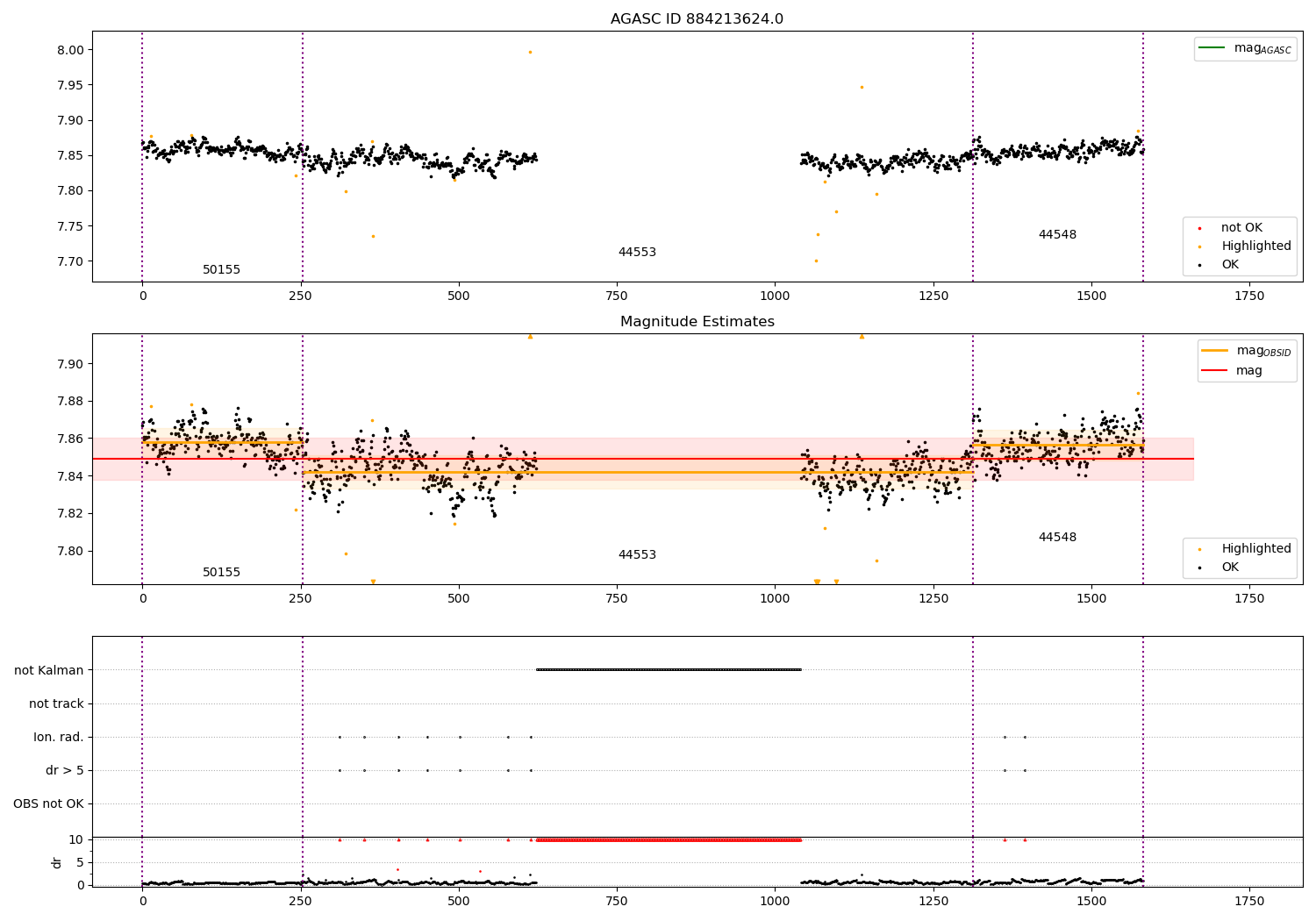
Task: Click the "5" tick on the dr axis
Action: [80, 862]
